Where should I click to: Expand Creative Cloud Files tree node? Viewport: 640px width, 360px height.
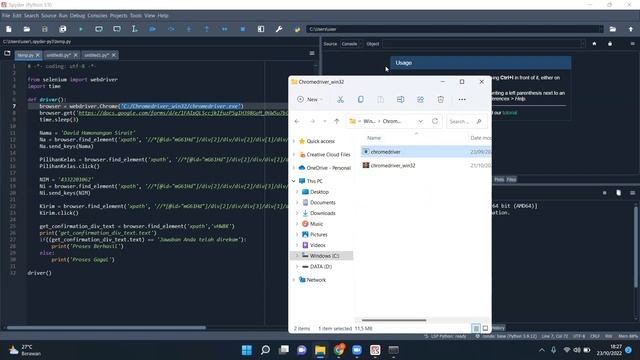(294, 155)
